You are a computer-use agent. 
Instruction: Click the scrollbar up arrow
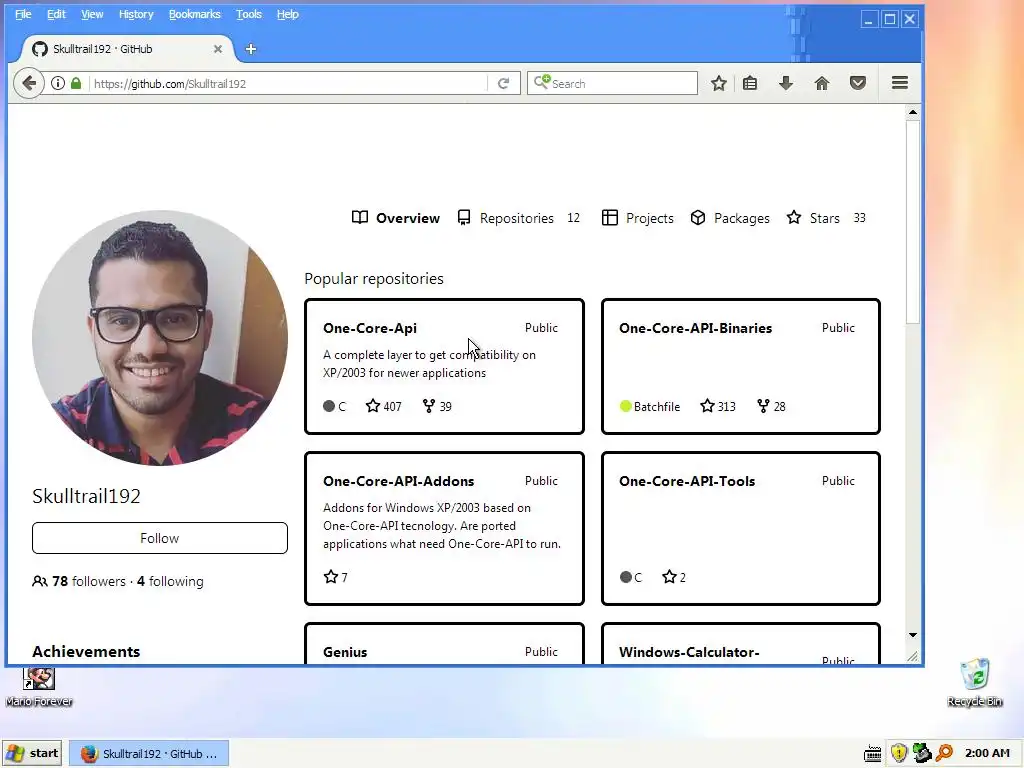point(913,112)
